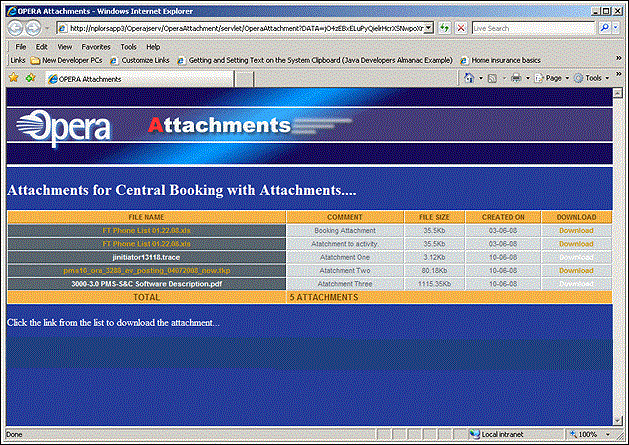Click the red Stop loading icon
629x445 pixels.
[x=461, y=28]
